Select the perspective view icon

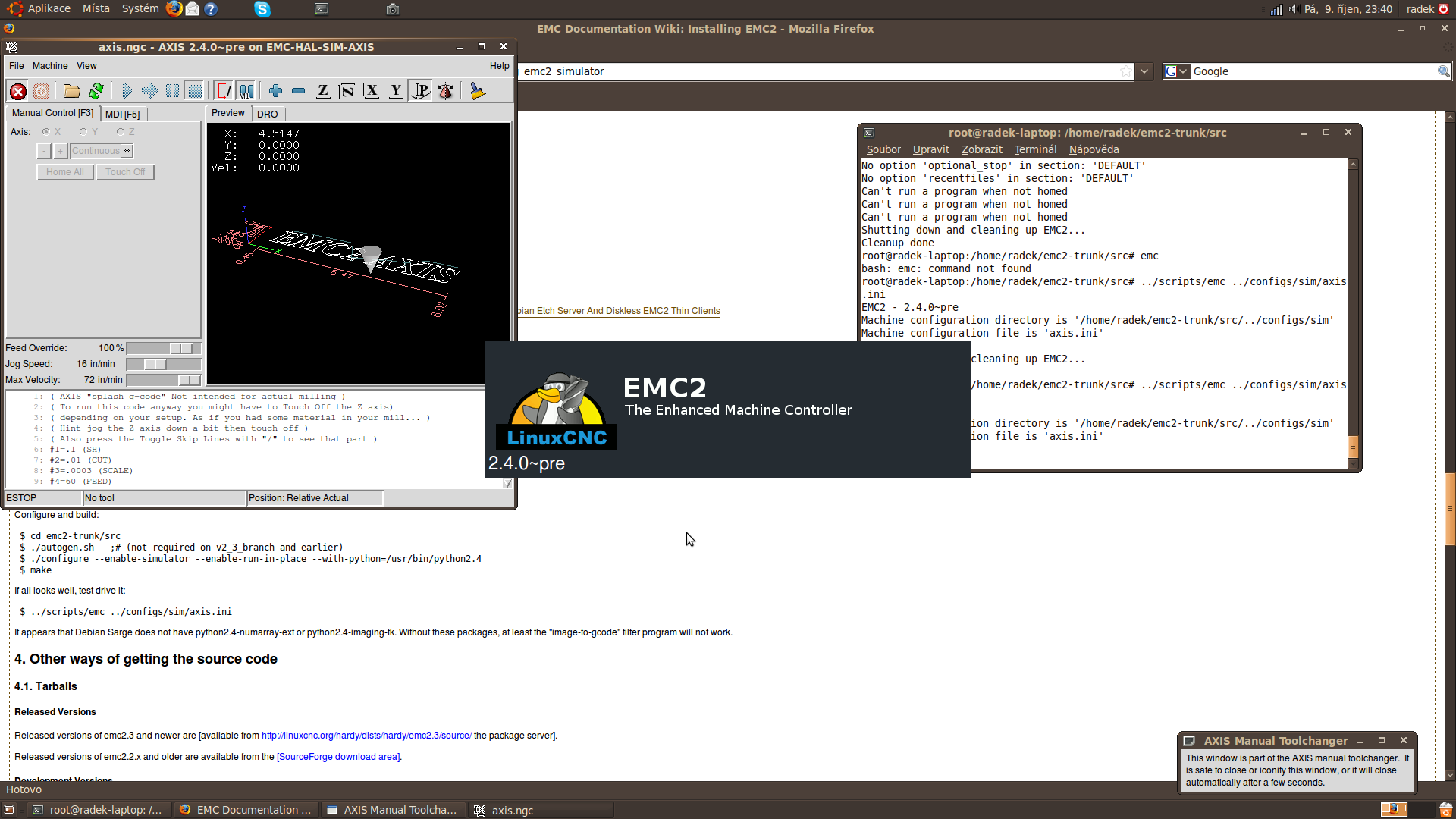click(x=421, y=92)
